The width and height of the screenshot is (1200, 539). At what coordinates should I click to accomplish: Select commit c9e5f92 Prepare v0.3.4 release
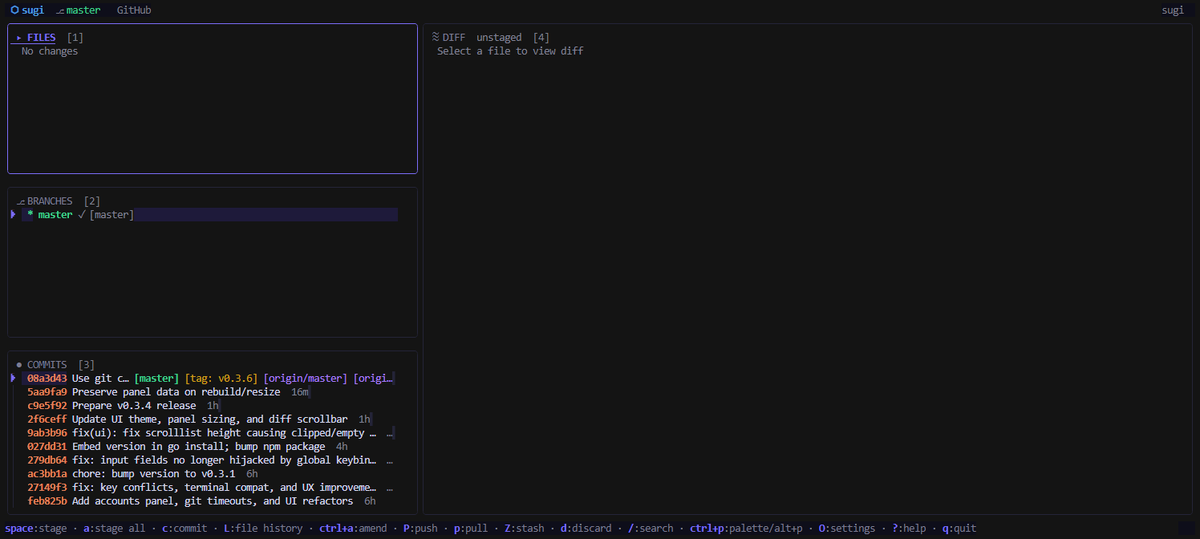pyautogui.click(x=208, y=406)
